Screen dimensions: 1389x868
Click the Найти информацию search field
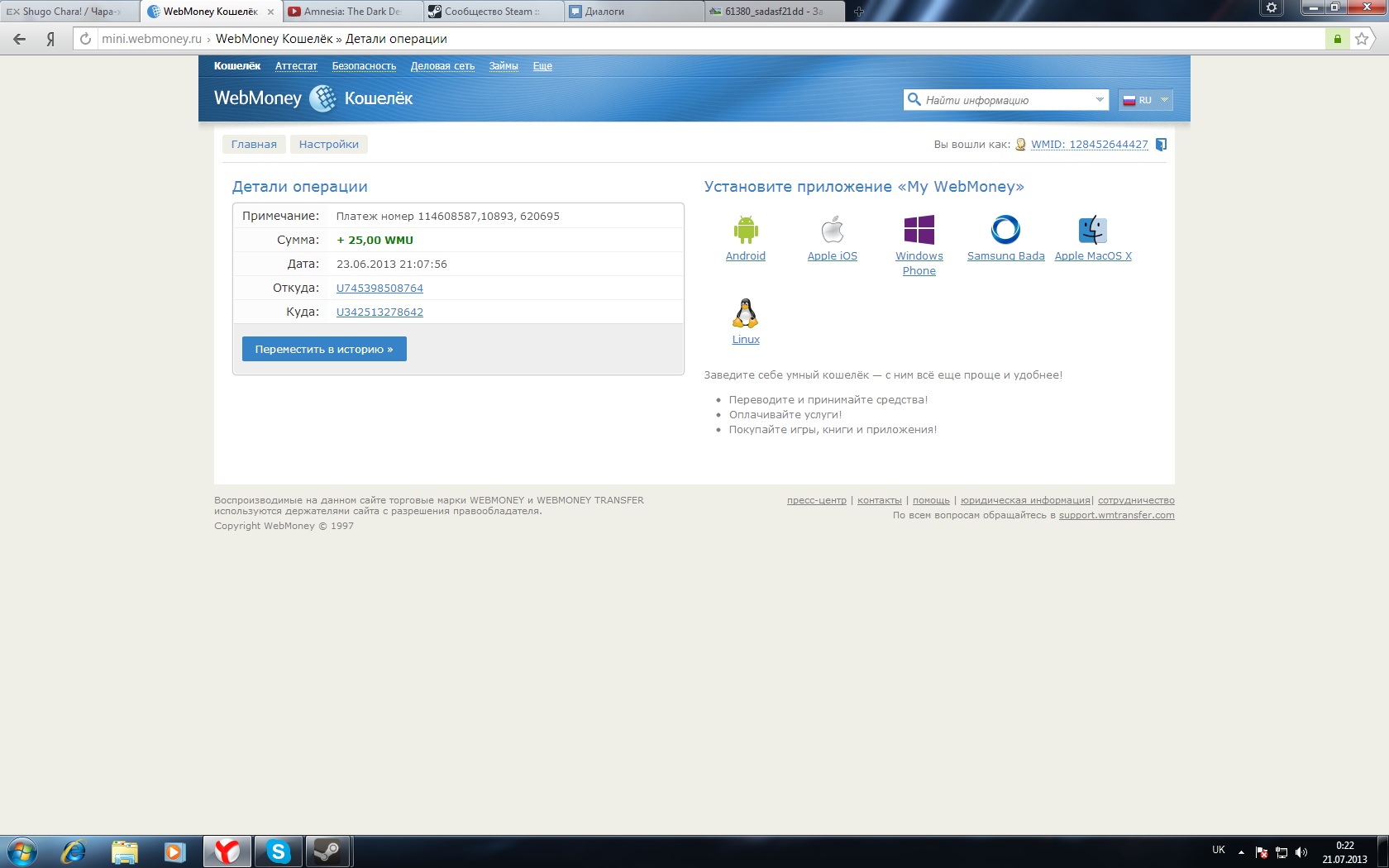pos(1007,100)
